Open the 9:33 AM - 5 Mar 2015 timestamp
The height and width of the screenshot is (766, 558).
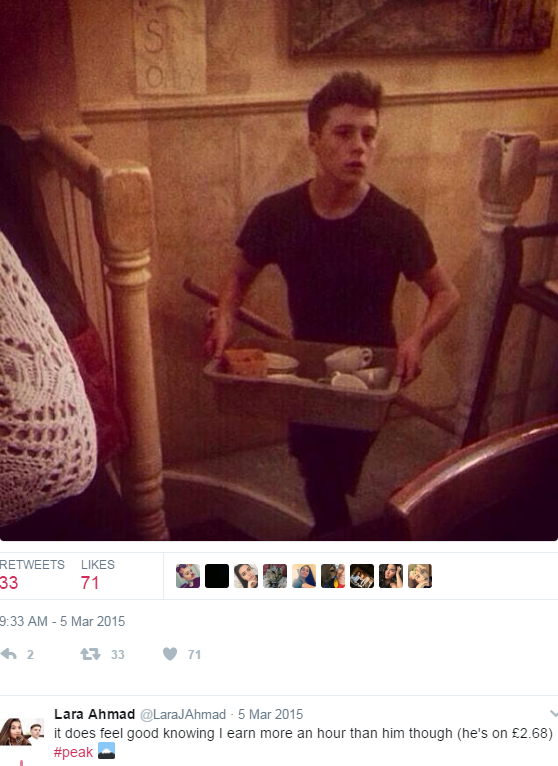click(63, 621)
